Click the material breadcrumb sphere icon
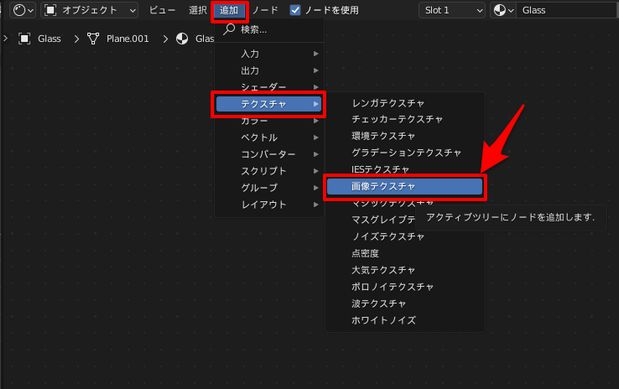Viewport: 619px width, 389px height. pos(182,39)
